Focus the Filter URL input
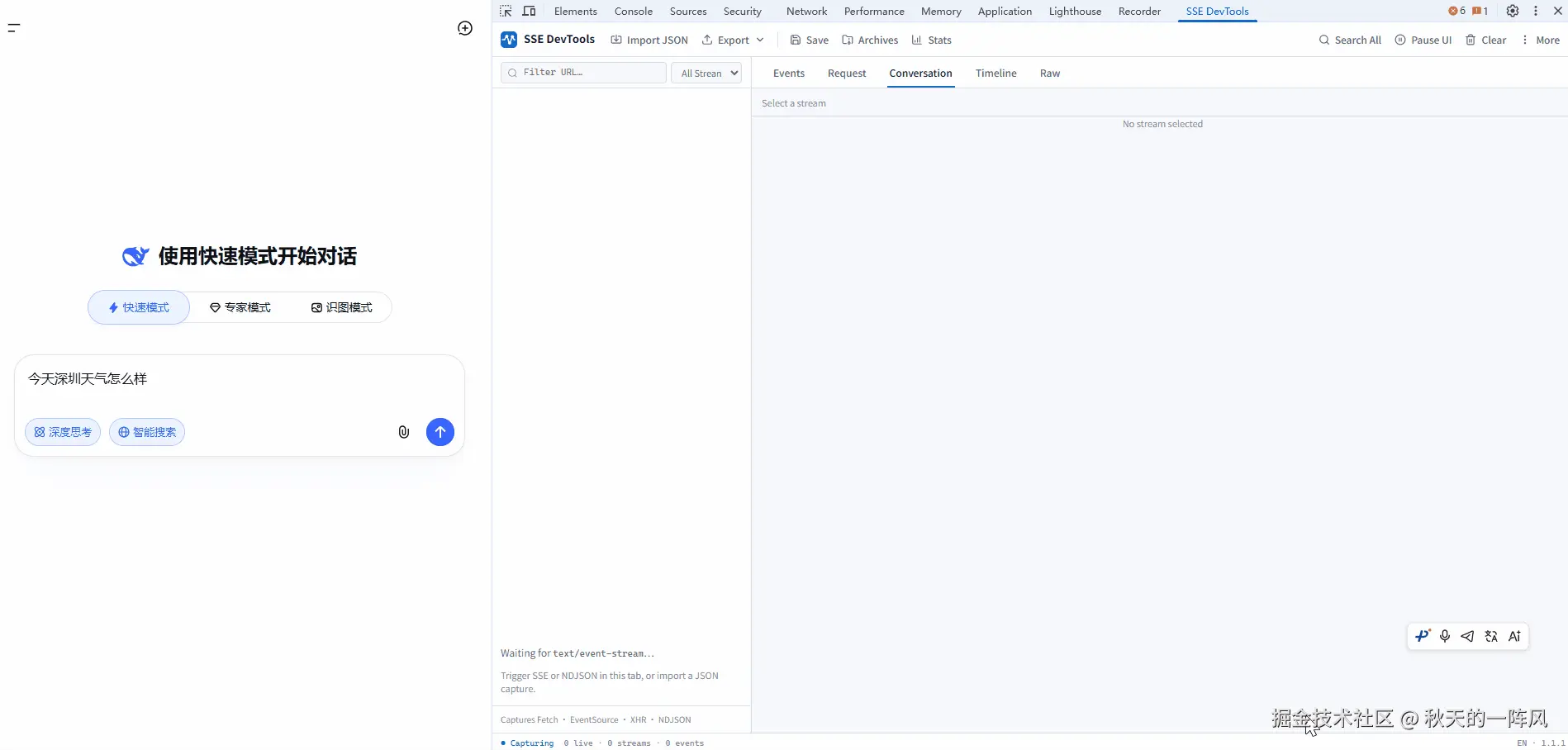 583,73
